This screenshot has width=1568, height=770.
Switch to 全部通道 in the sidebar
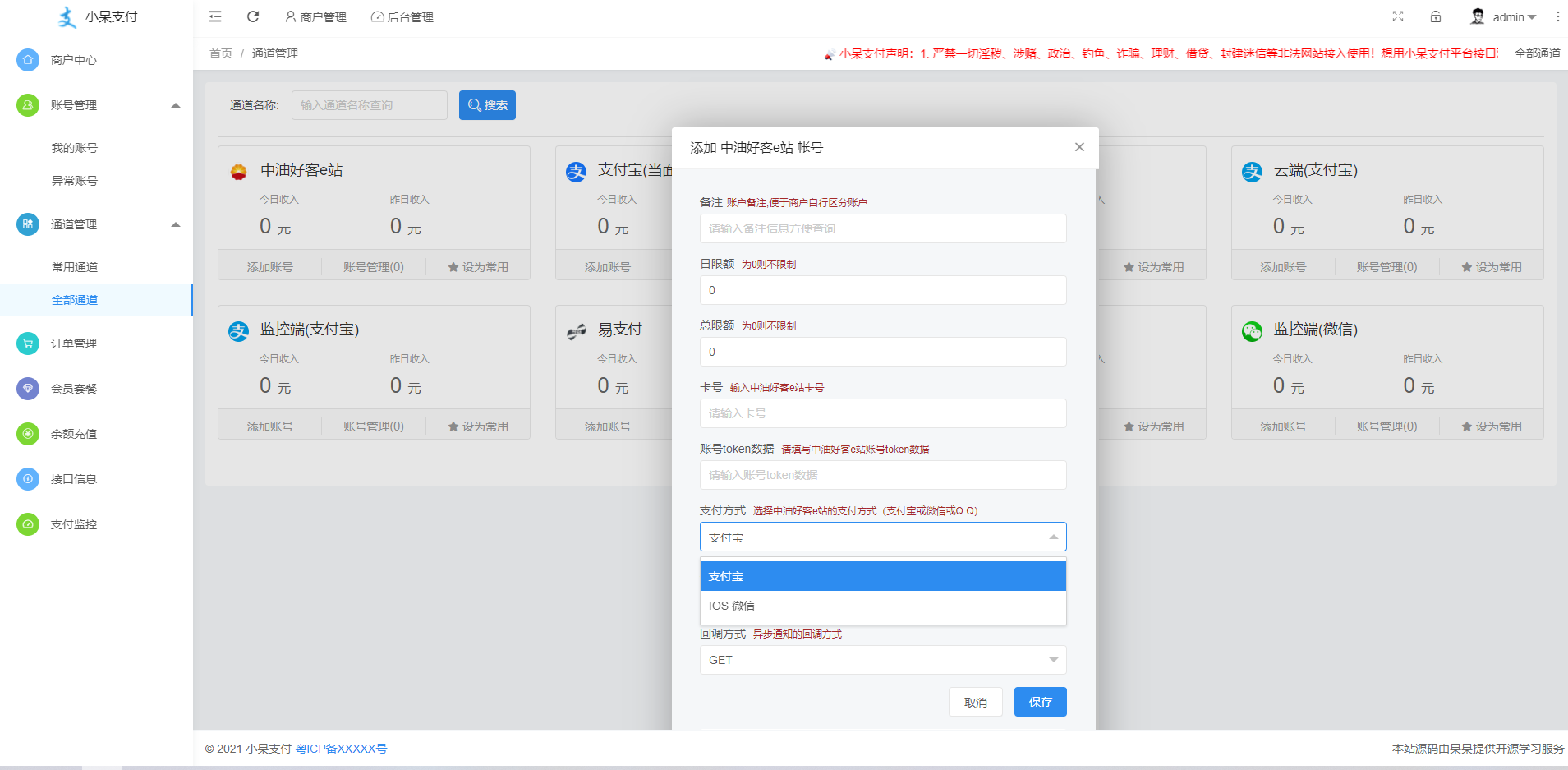(x=75, y=300)
